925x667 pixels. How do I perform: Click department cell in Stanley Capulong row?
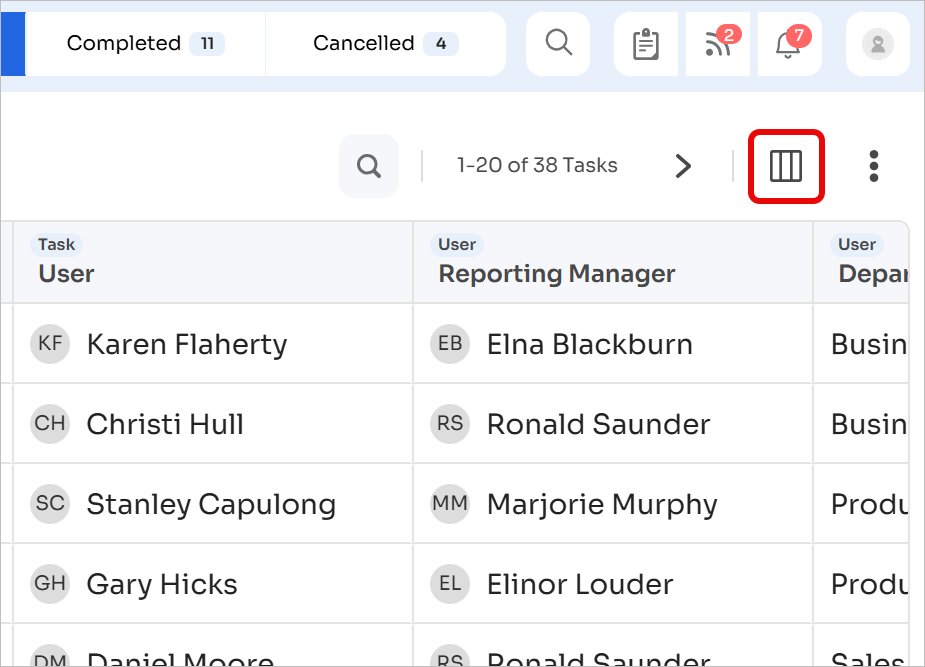861,504
